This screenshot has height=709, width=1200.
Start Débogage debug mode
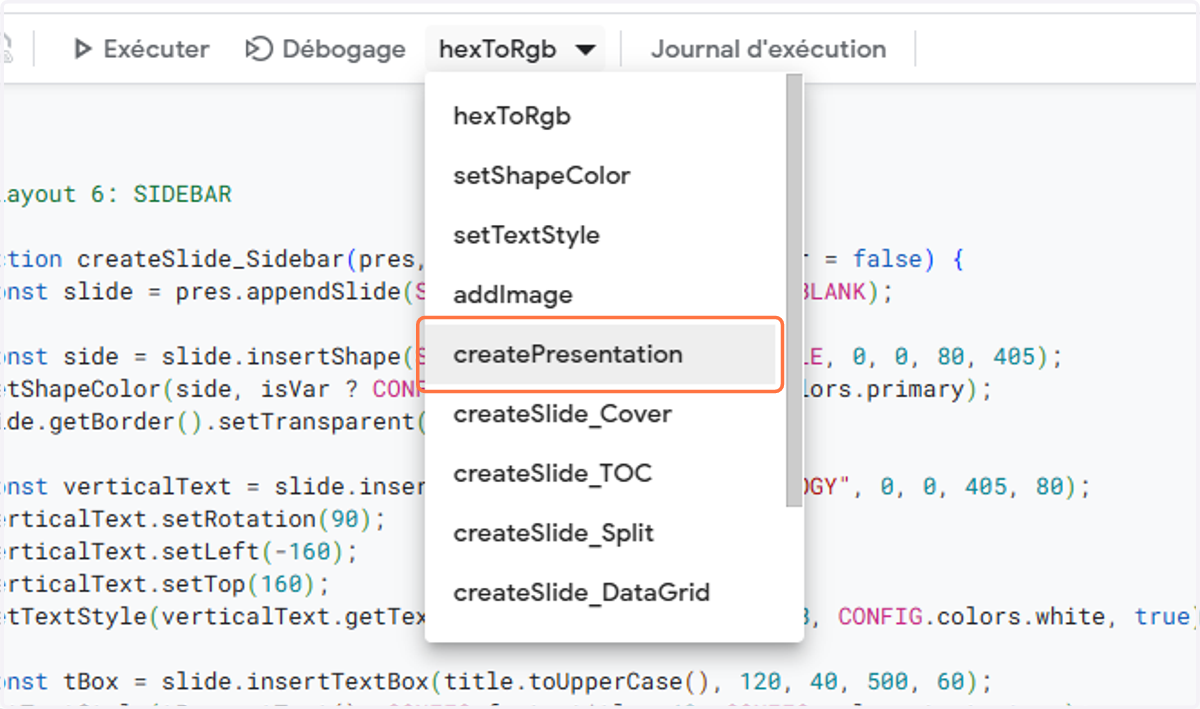[326, 49]
